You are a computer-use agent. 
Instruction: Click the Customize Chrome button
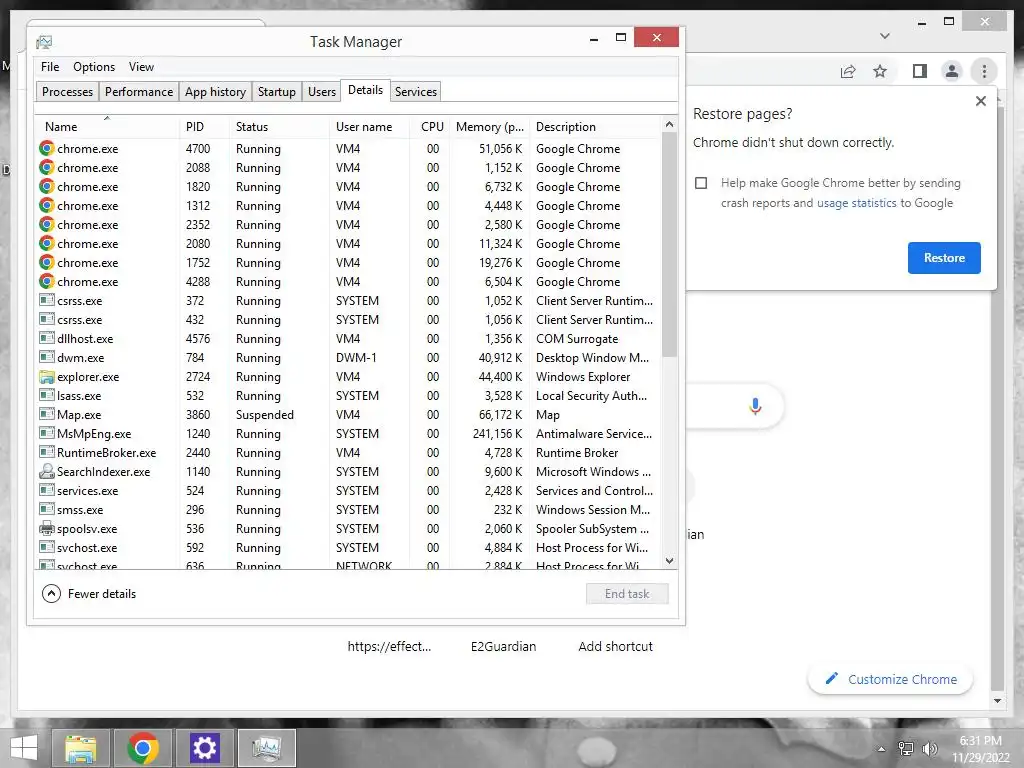890,679
